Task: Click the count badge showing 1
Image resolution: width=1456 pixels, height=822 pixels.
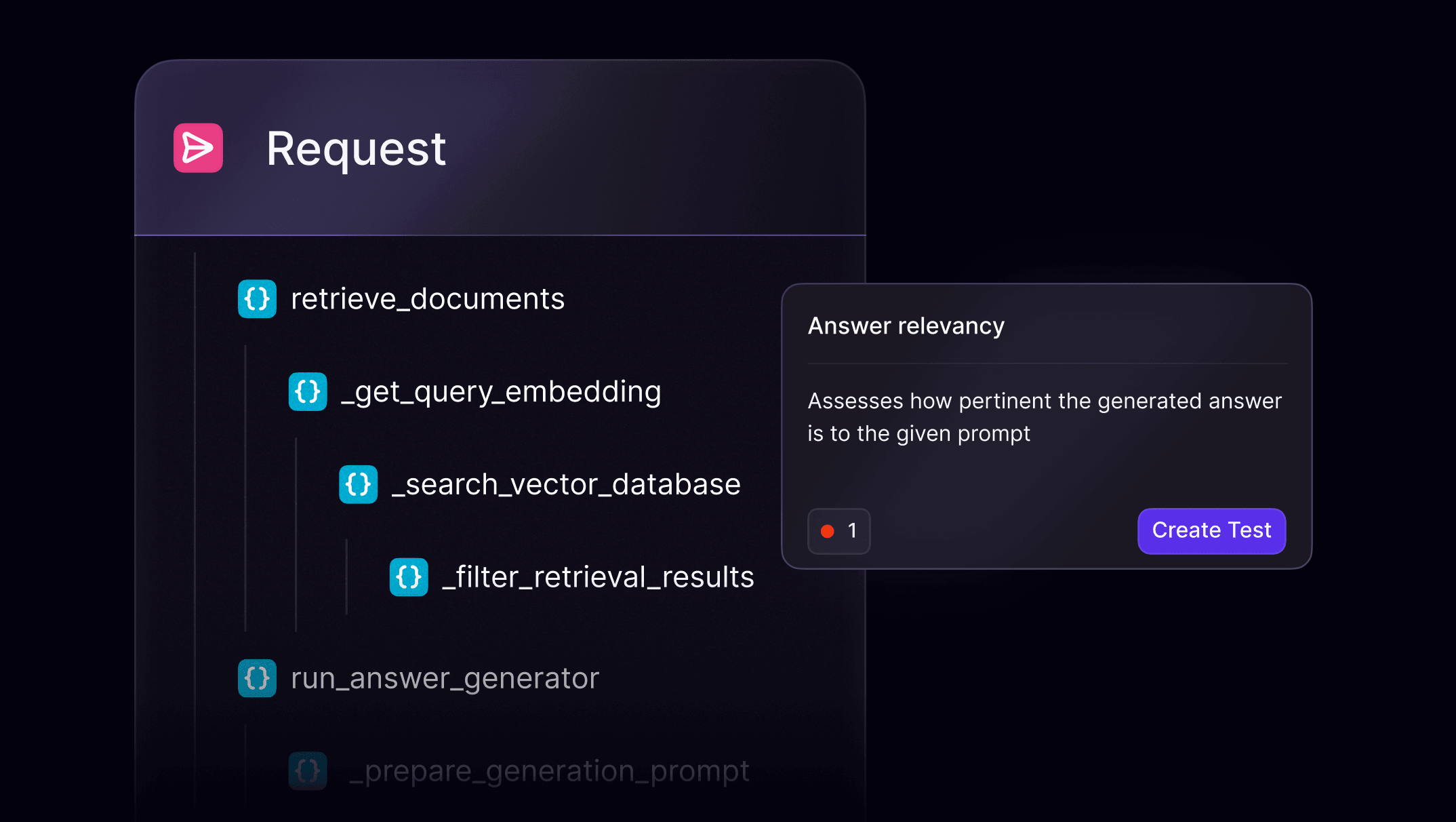Action: coord(838,531)
